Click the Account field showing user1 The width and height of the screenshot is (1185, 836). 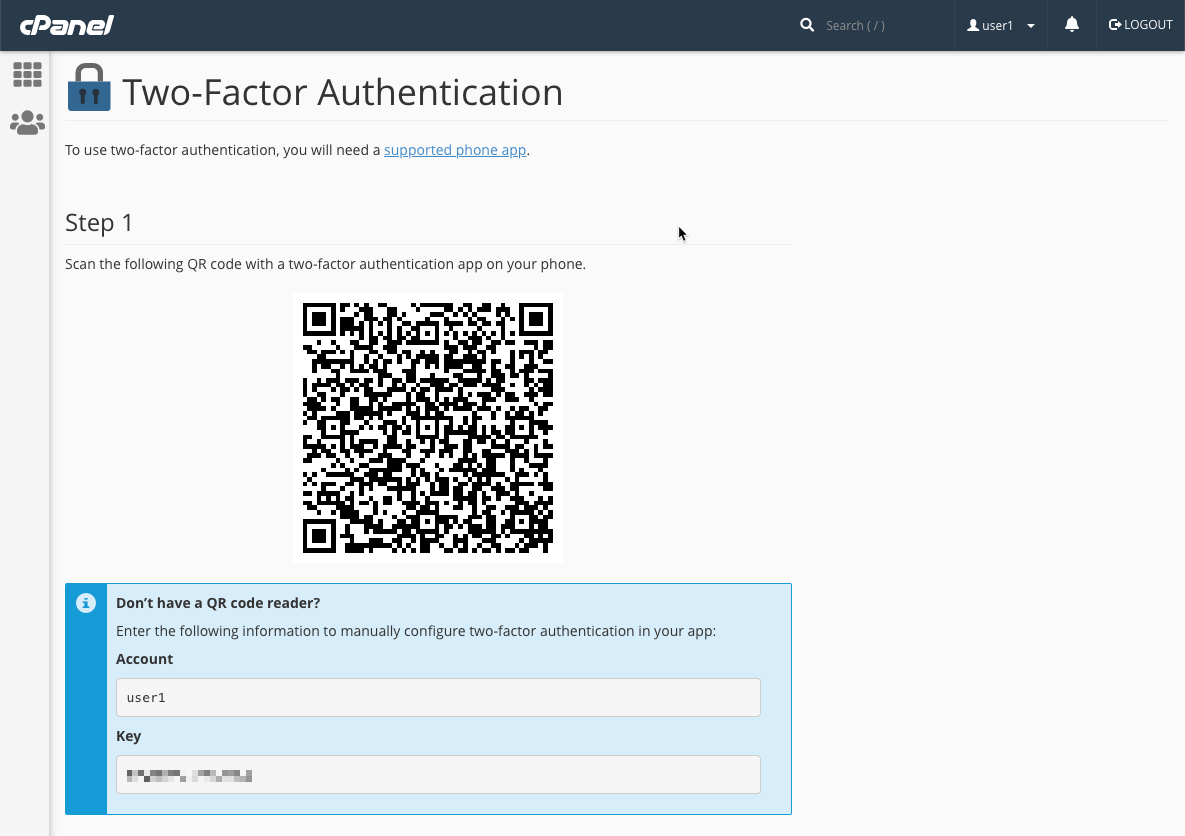click(438, 697)
